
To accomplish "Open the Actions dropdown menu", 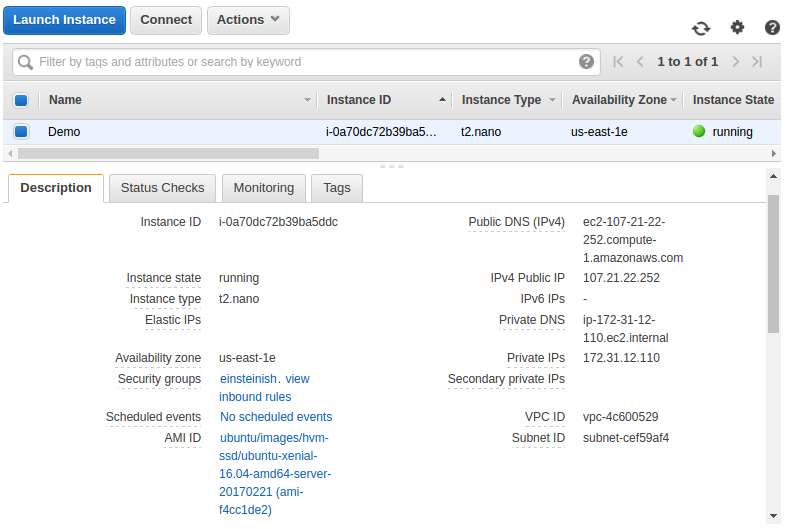I will tap(248, 20).
